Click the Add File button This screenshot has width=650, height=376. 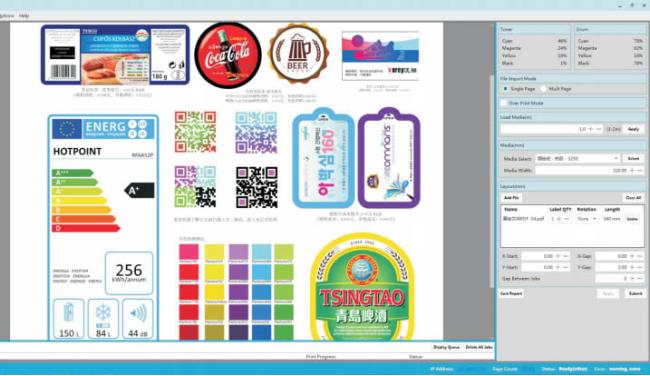511,198
